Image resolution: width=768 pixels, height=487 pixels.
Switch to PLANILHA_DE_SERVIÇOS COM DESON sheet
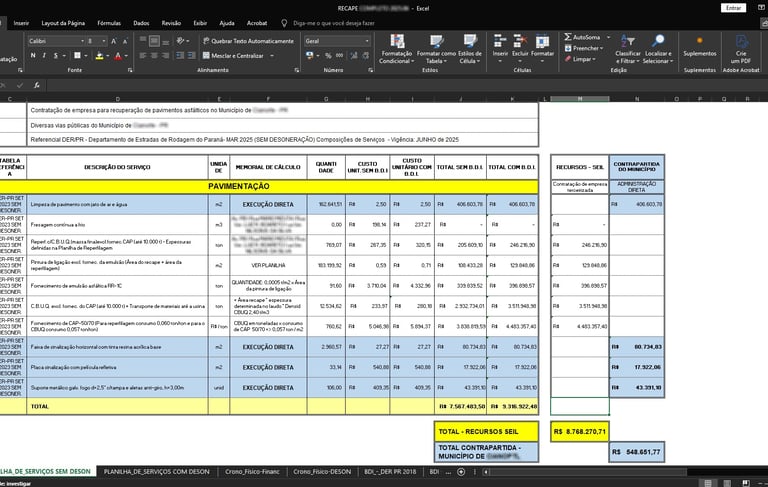[155, 470]
